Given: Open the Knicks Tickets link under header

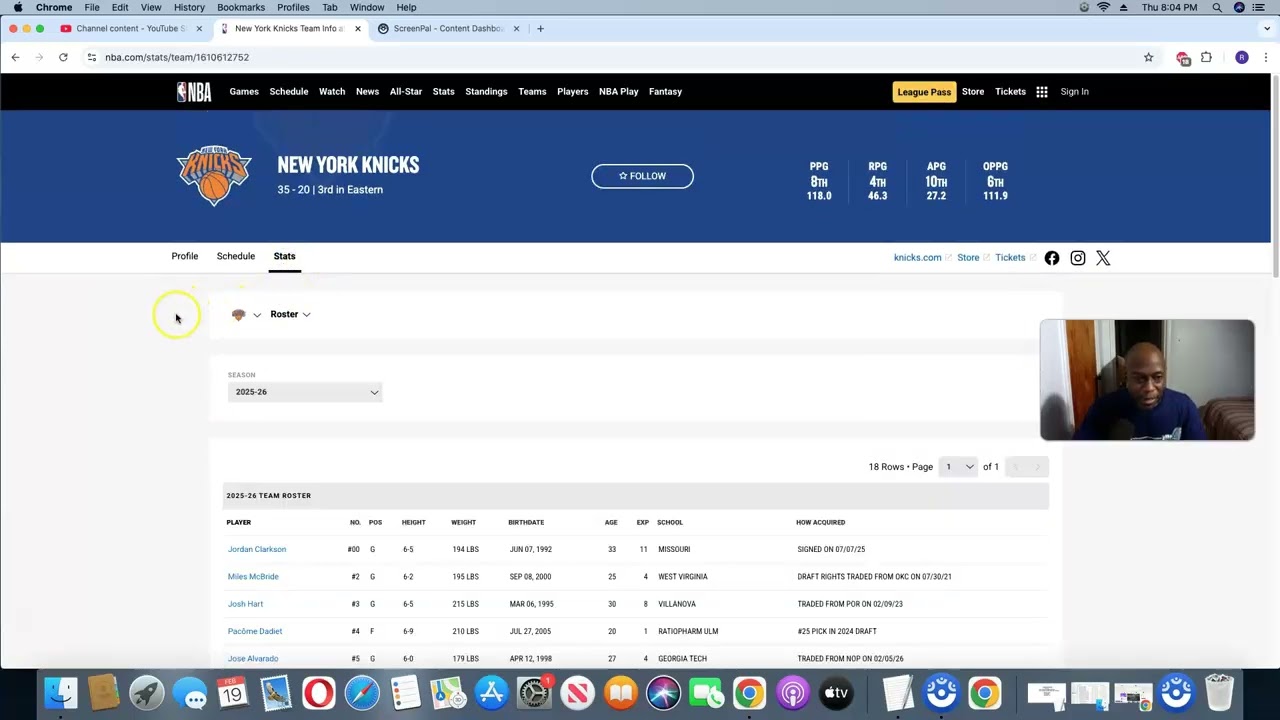Looking at the screenshot, I should [1010, 258].
